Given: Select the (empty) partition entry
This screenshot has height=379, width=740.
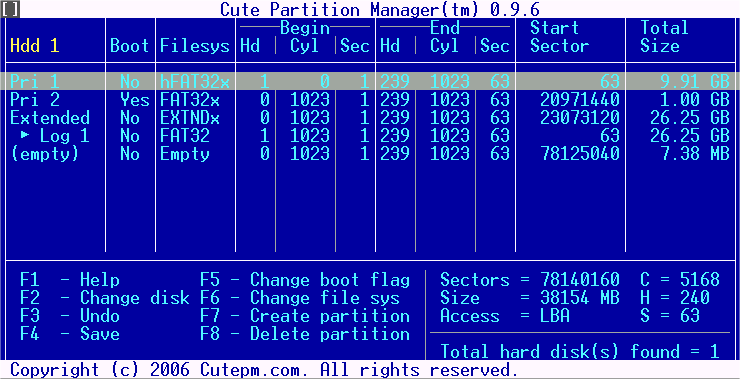Looking at the screenshot, I should (x=370, y=154).
